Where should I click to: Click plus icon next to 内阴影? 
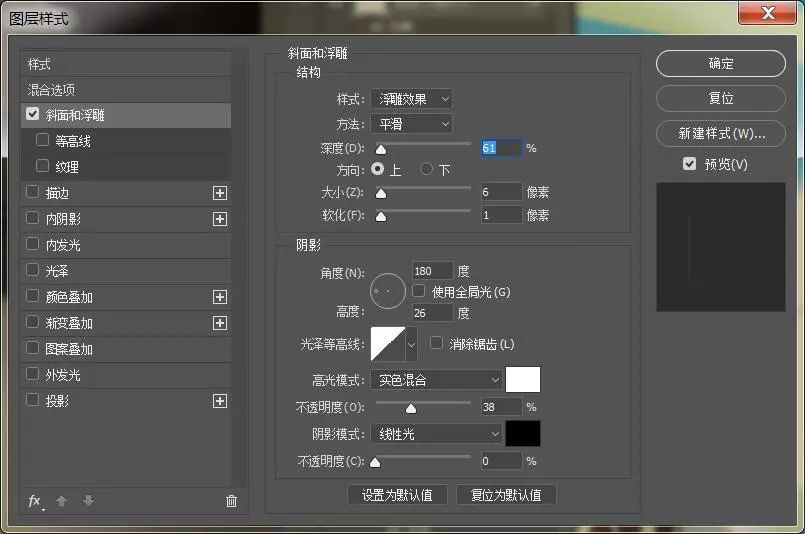coord(220,219)
